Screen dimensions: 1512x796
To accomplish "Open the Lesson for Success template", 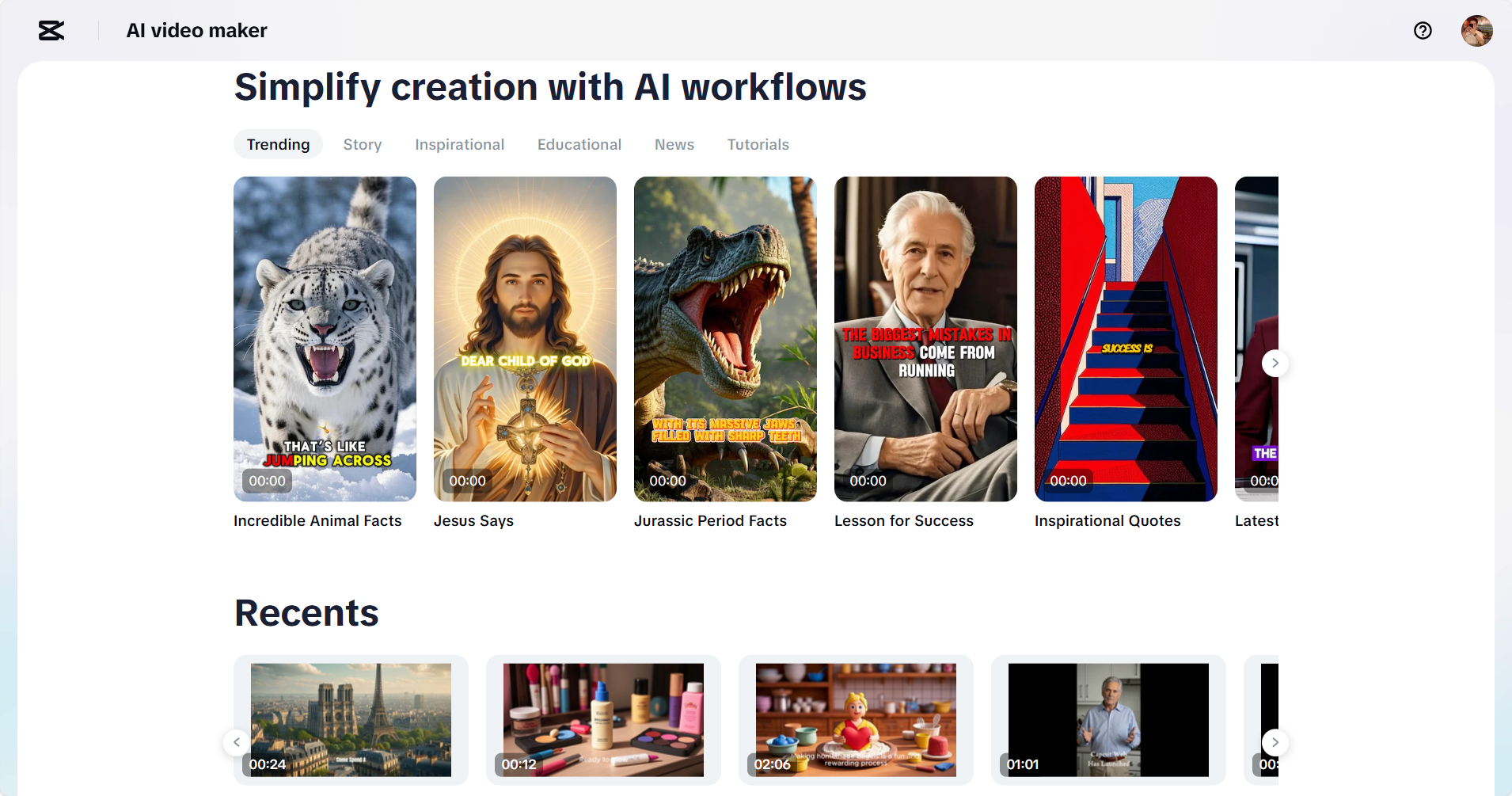I will 925,338.
